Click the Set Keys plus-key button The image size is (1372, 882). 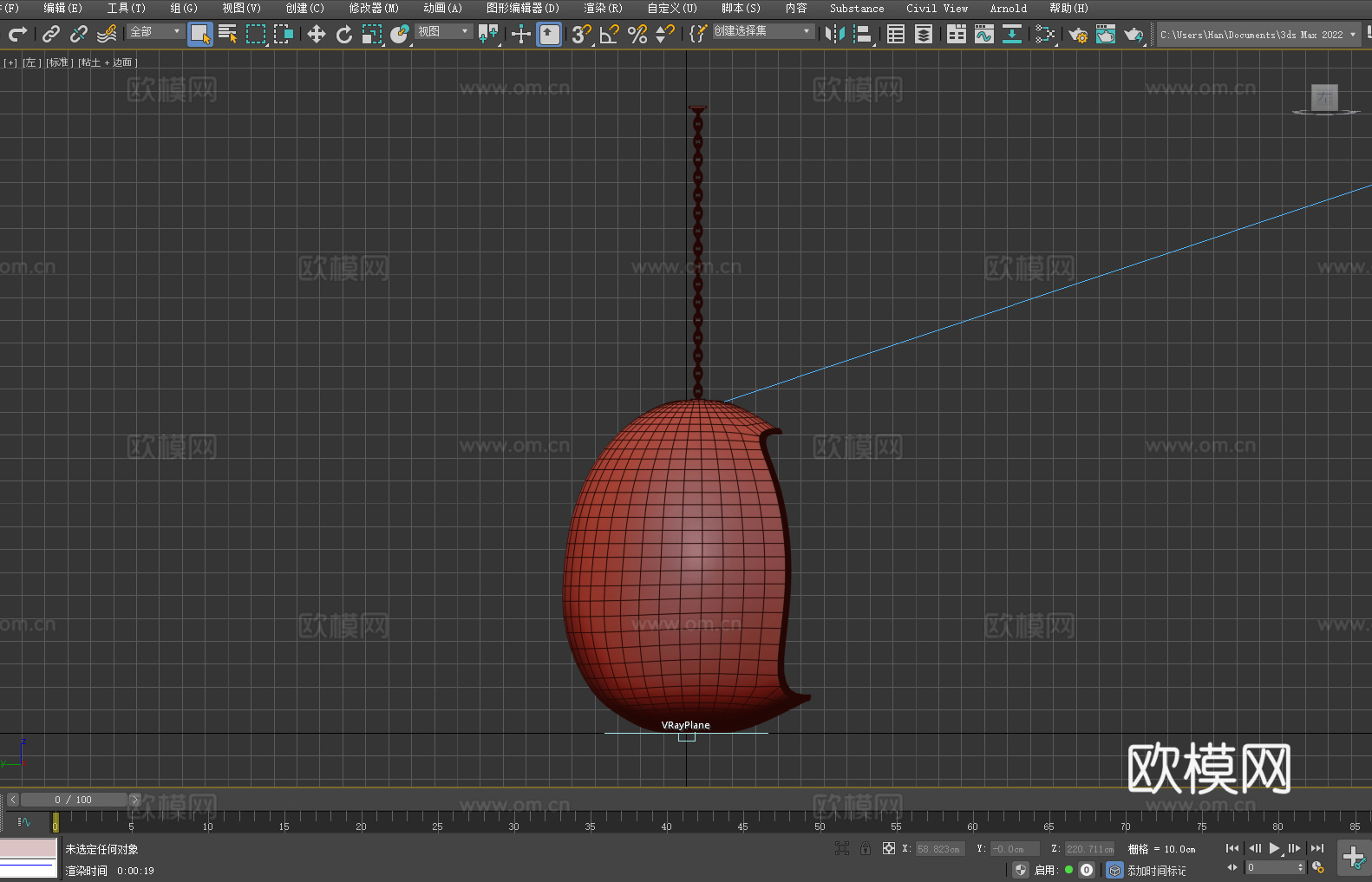point(1354,858)
